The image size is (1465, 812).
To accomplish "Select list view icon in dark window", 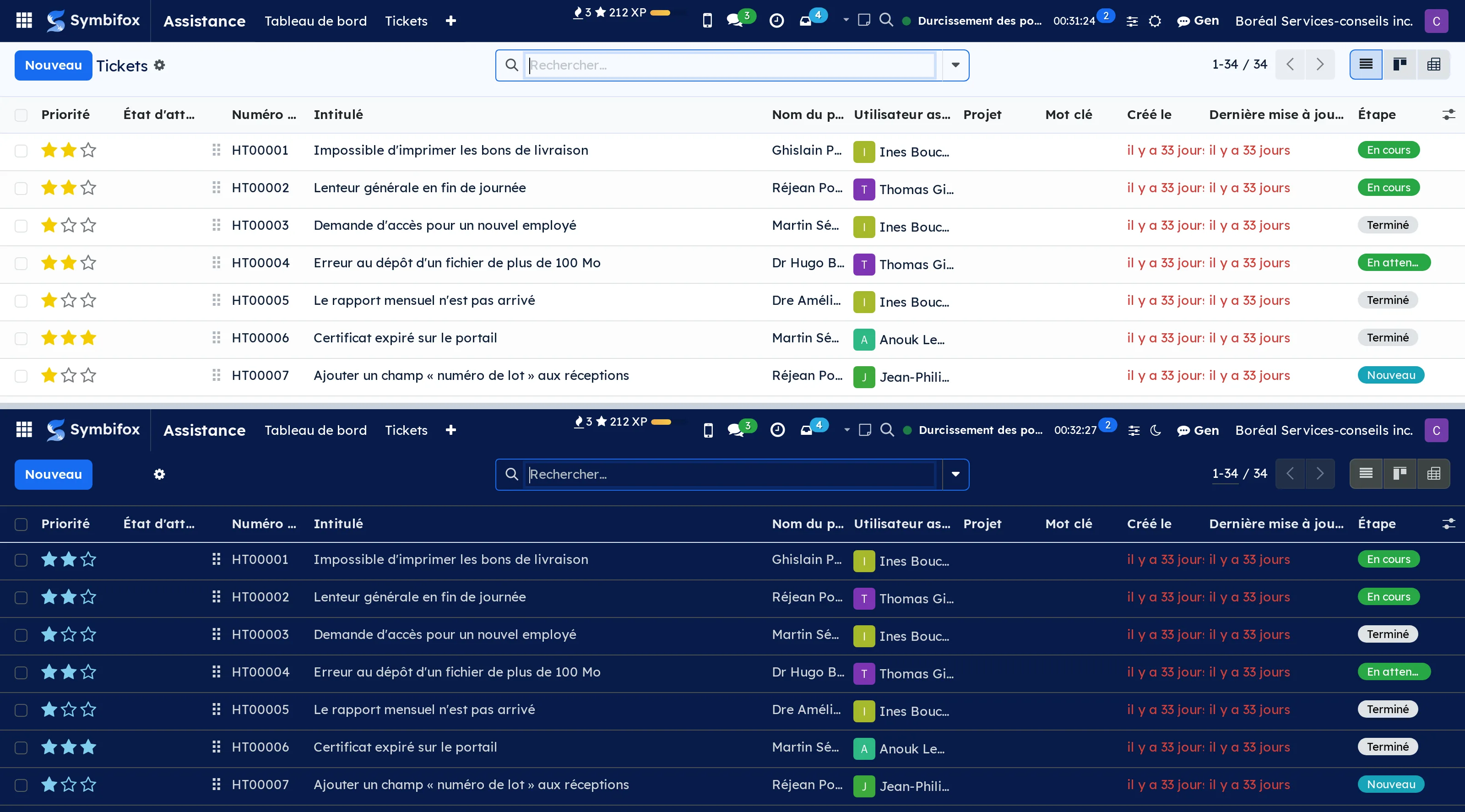I will pos(1366,474).
